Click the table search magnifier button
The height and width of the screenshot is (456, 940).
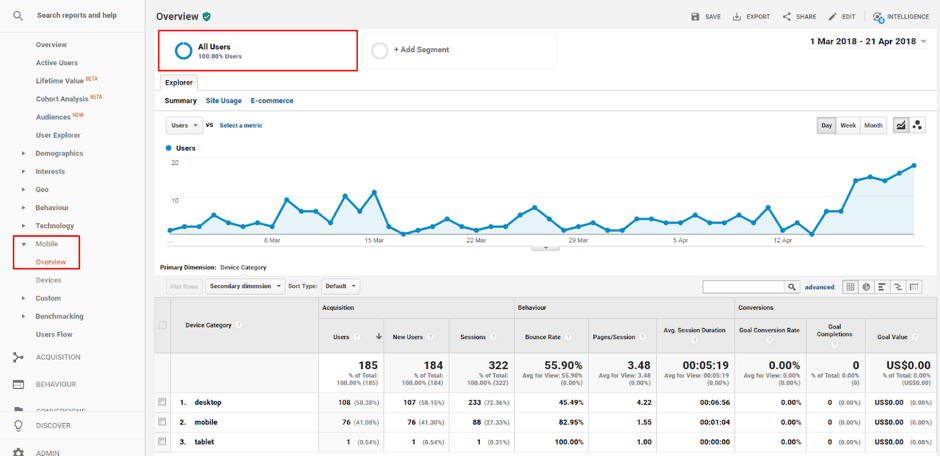click(x=791, y=287)
